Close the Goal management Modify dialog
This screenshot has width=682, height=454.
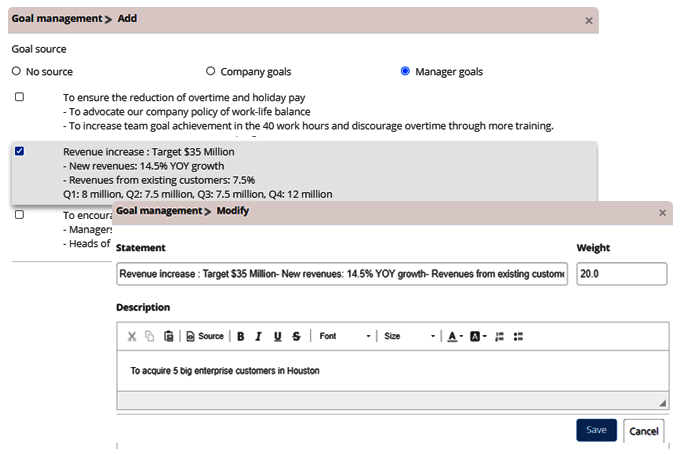click(662, 213)
